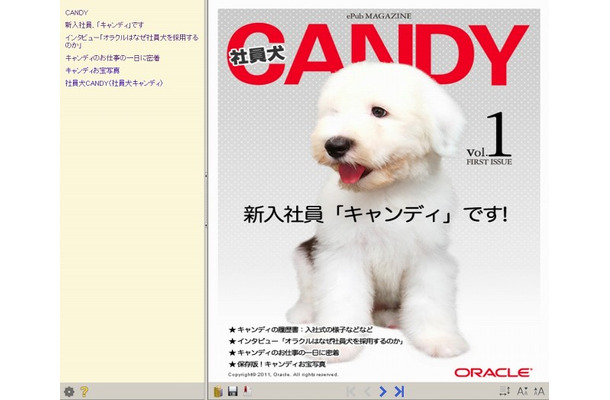Image resolution: width=610 pixels, height=400 pixels.
Task: Go to the previous page arrow
Action: [367, 391]
